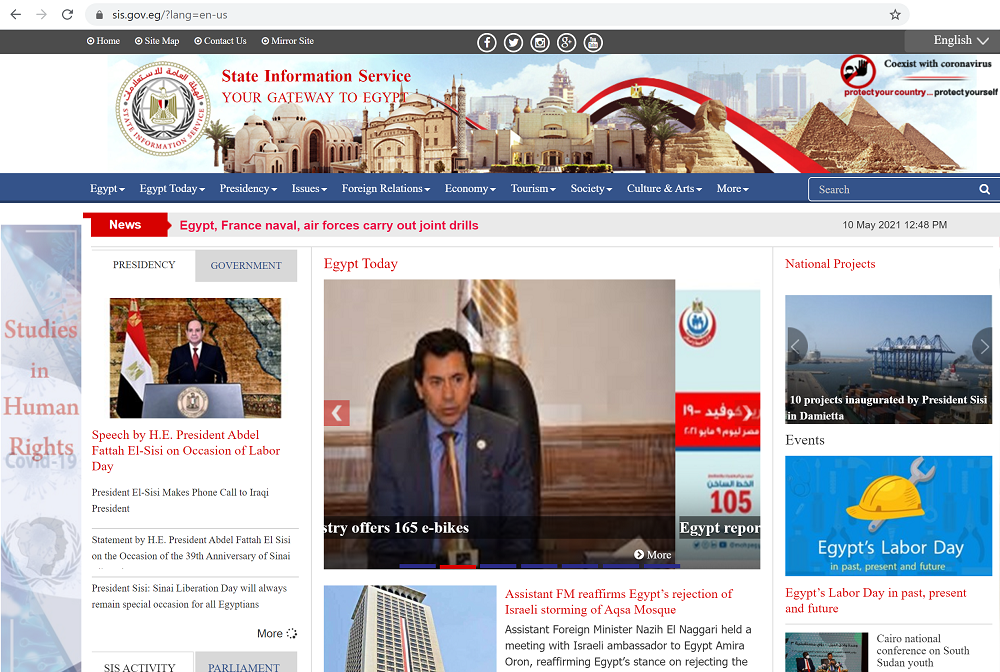Expand the Foreign Relations menu
Viewport: 1000px width, 672px height.
click(x=386, y=189)
